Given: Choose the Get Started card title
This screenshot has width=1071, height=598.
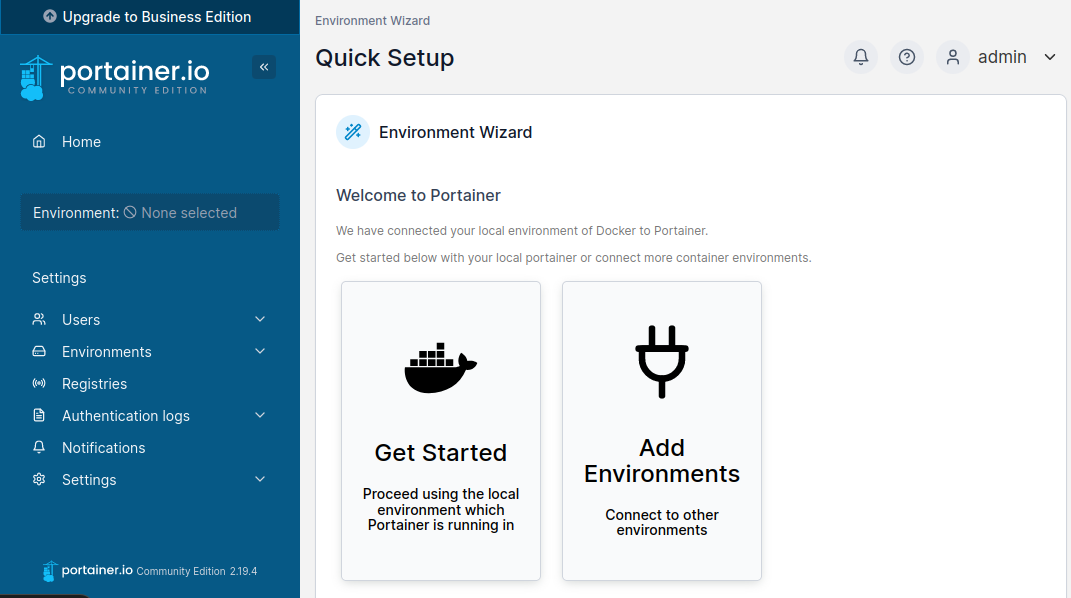Looking at the screenshot, I should (441, 453).
